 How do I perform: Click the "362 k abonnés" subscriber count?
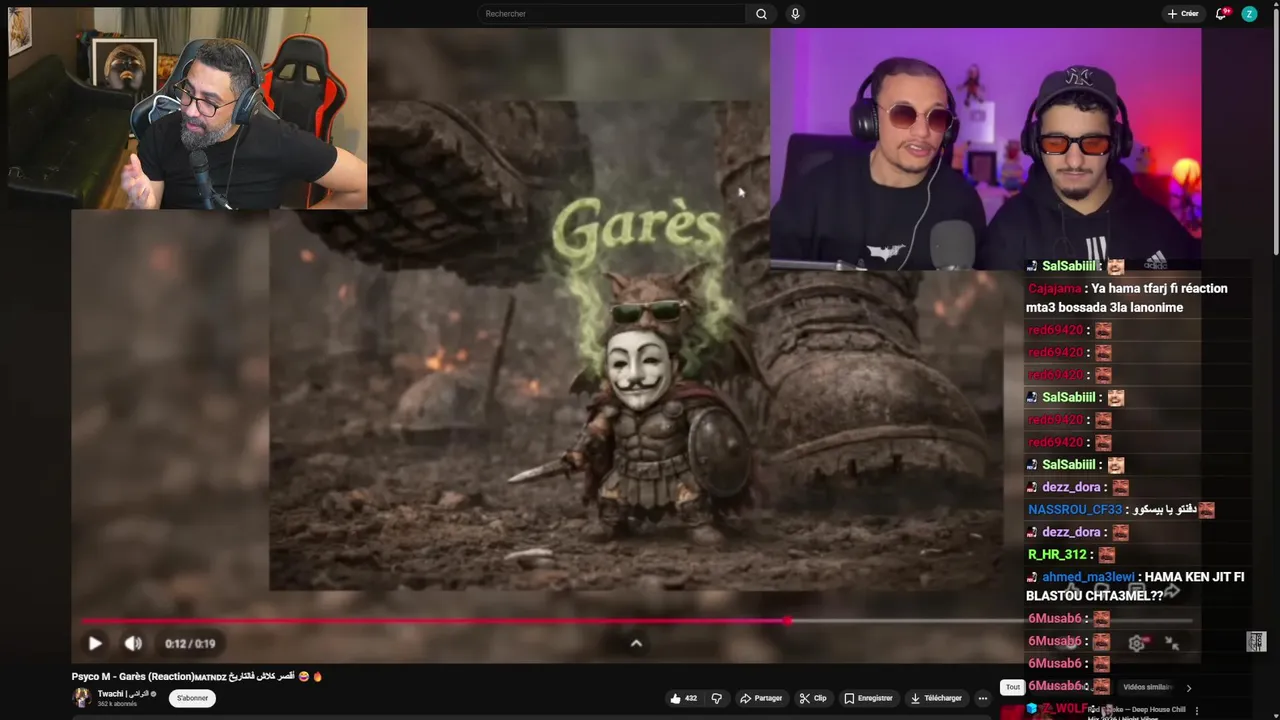117,704
